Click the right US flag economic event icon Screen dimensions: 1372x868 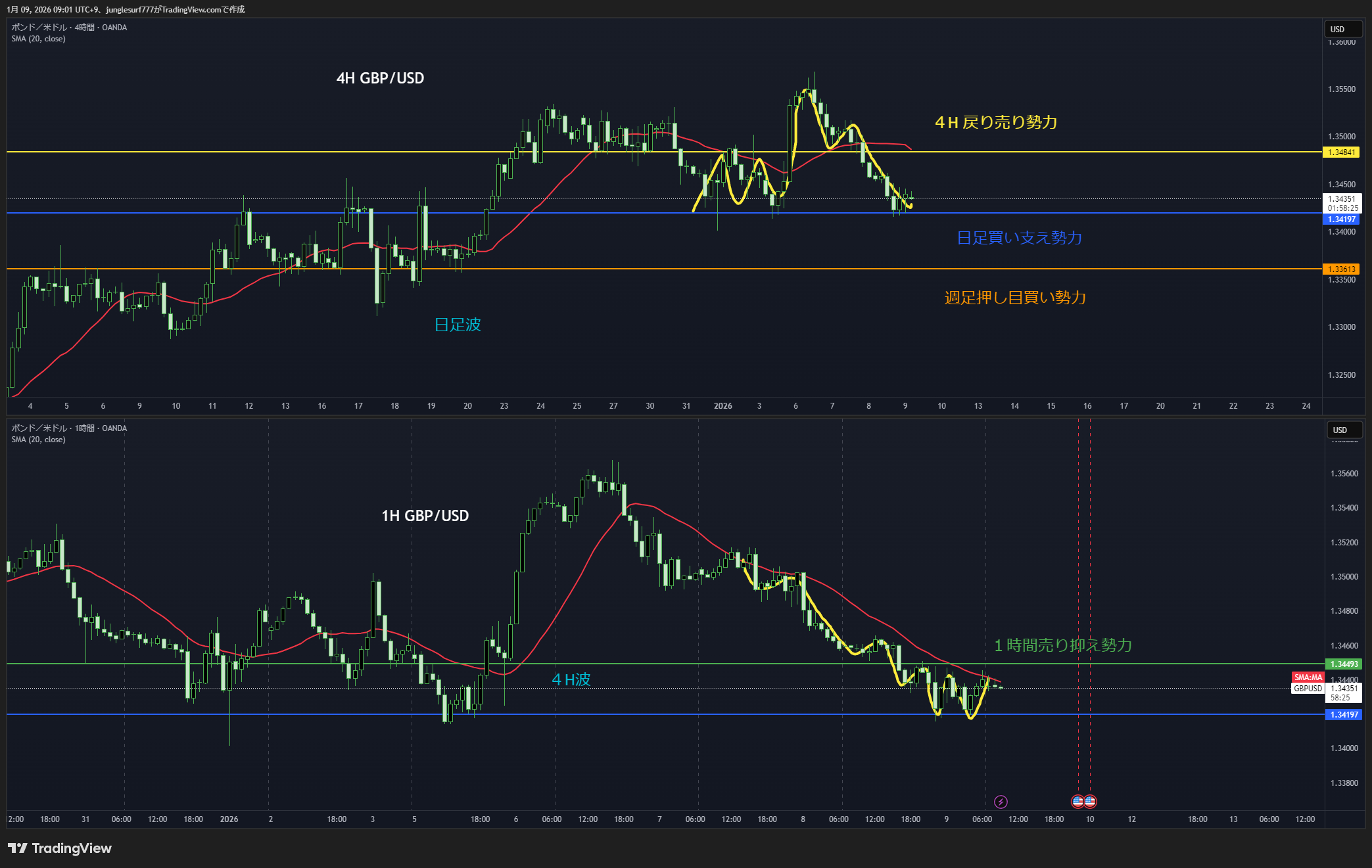coord(1090,801)
